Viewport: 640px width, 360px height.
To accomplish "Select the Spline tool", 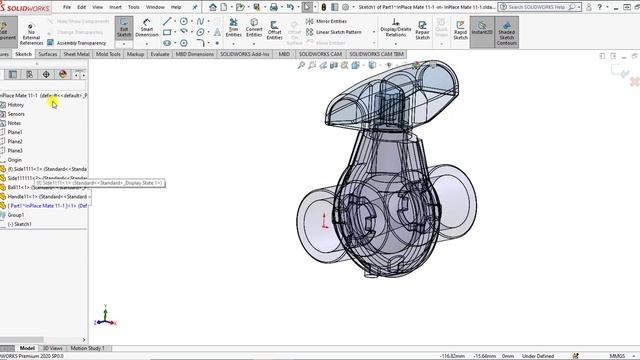I will coord(200,21).
